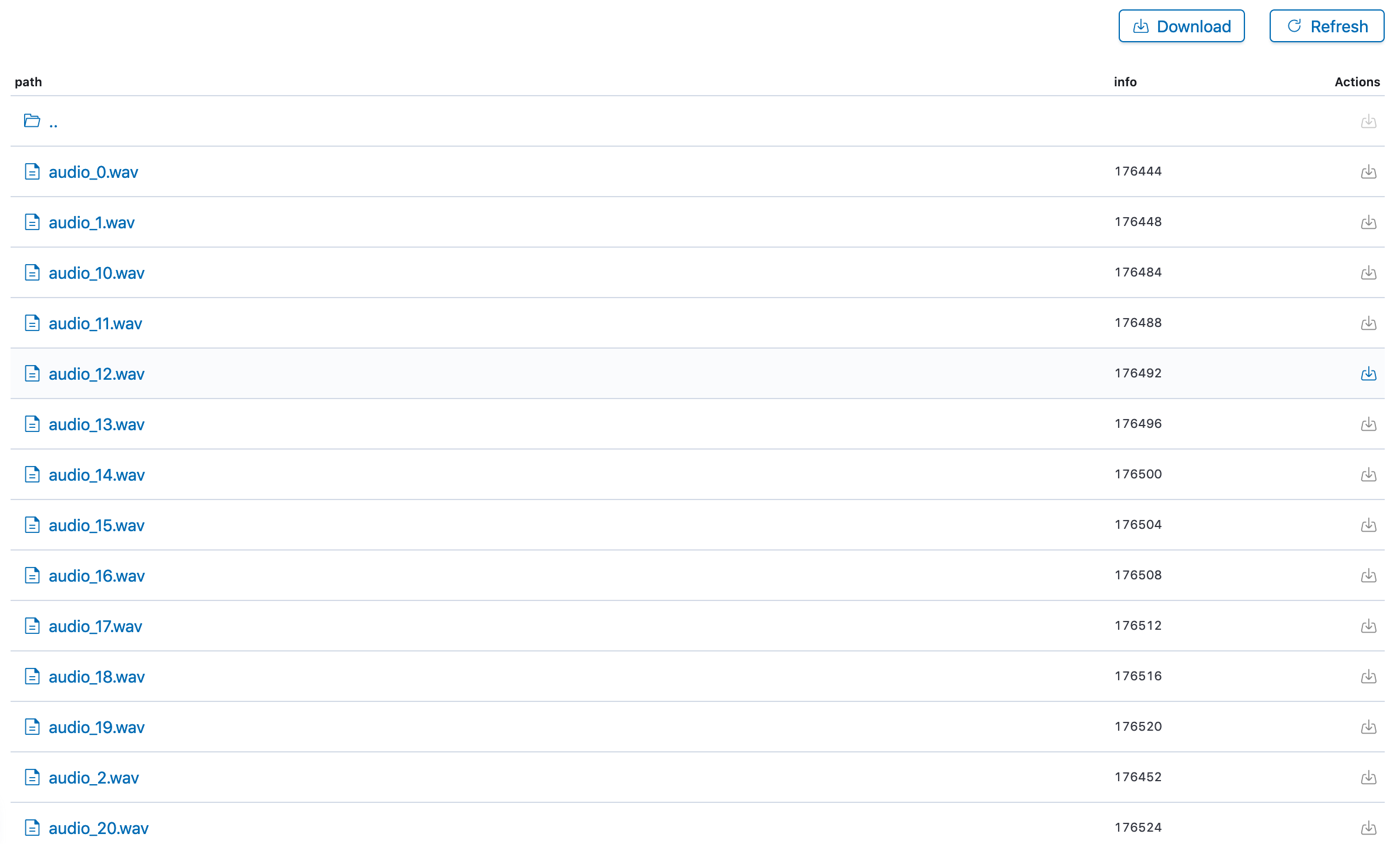This screenshot has width=1400, height=844.
Task: Open the audio_2.wav file link
Action: tap(93, 778)
